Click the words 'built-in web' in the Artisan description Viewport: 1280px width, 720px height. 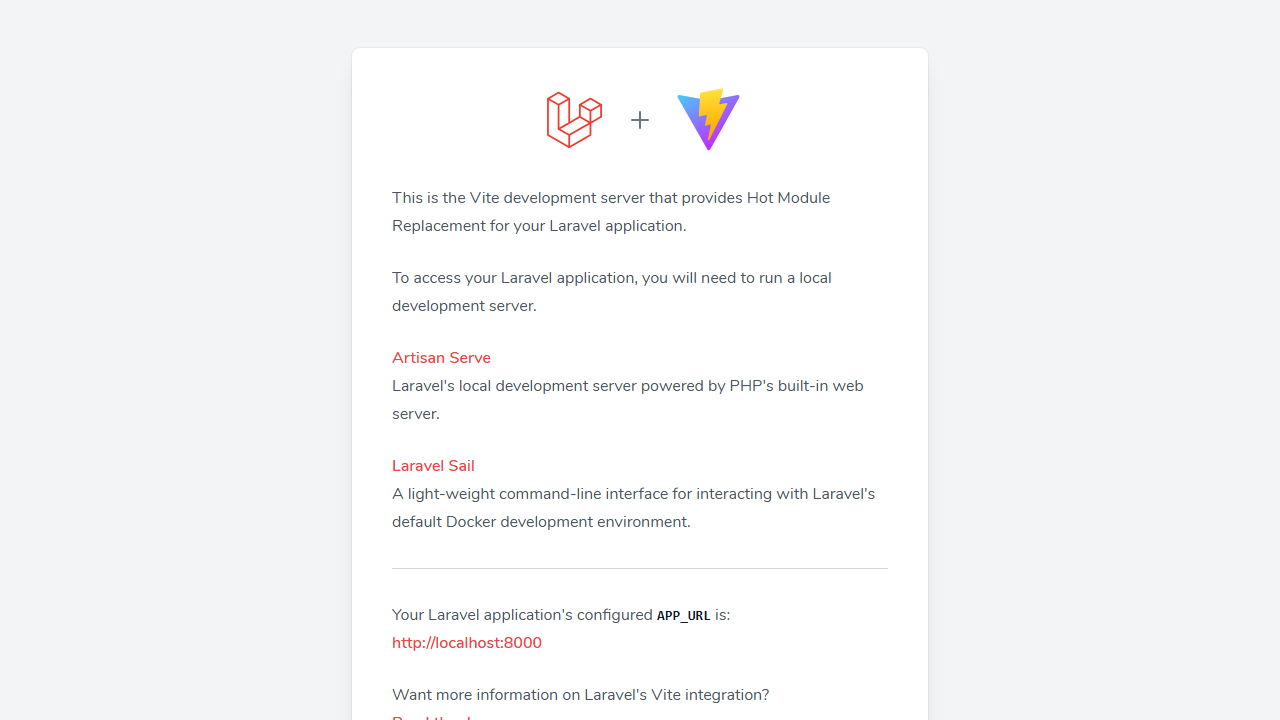(x=821, y=386)
